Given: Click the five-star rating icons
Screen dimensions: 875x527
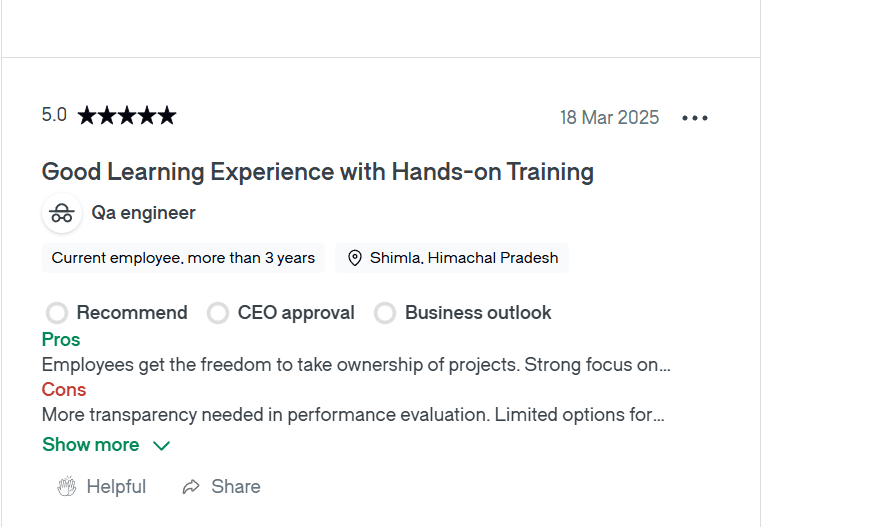Looking at the screenshot, I should pyautogui.click(x=126, y=116).
